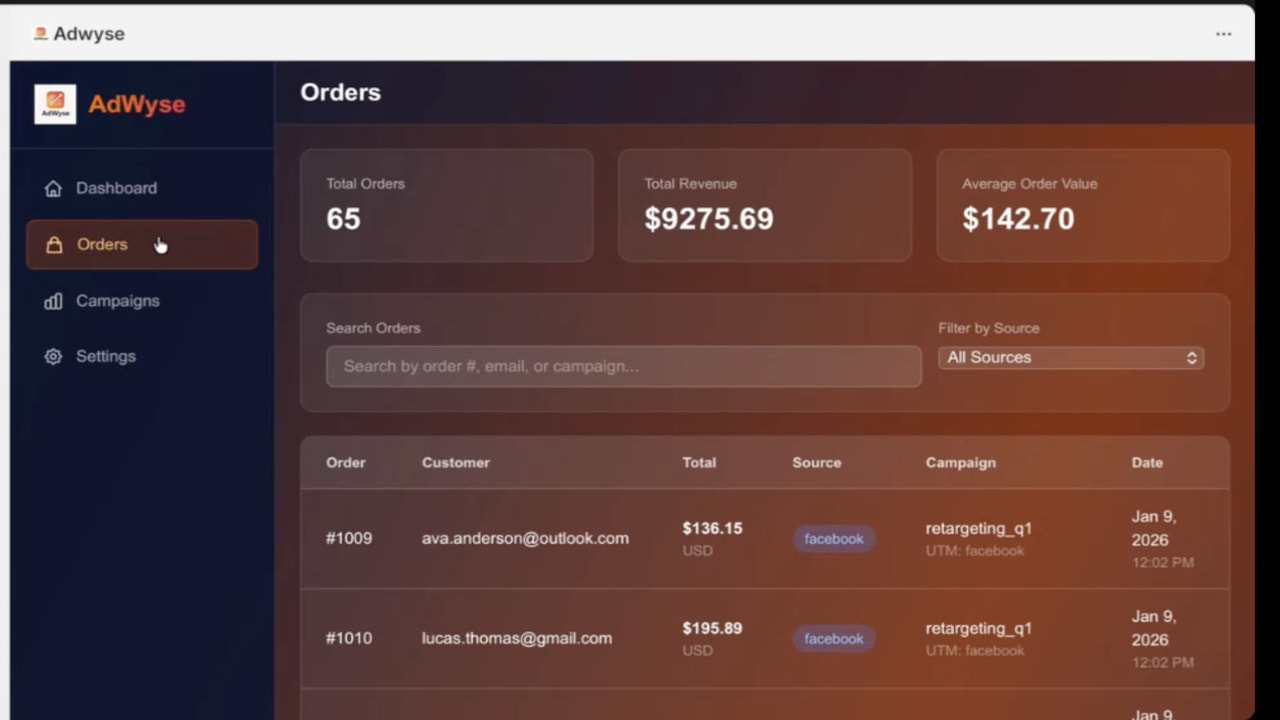Click the small Adwyse favicon in title bar

40,34
